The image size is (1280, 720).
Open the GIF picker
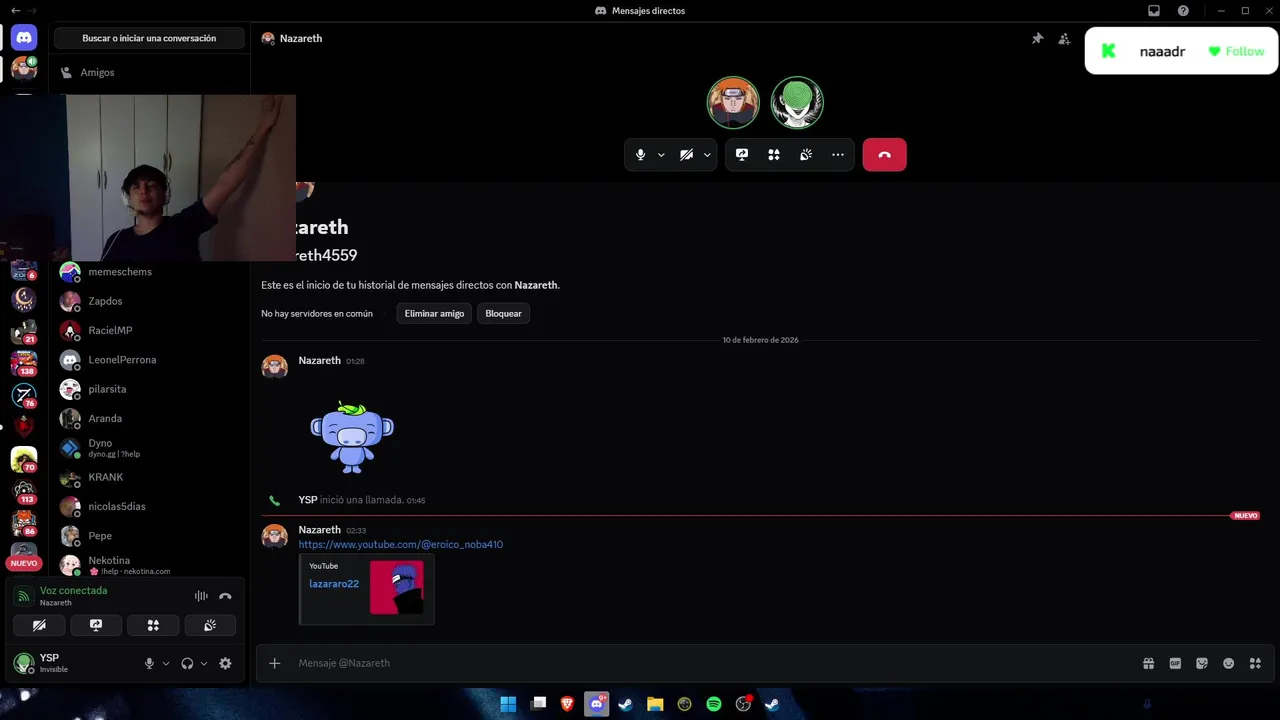click(1175, 663)
